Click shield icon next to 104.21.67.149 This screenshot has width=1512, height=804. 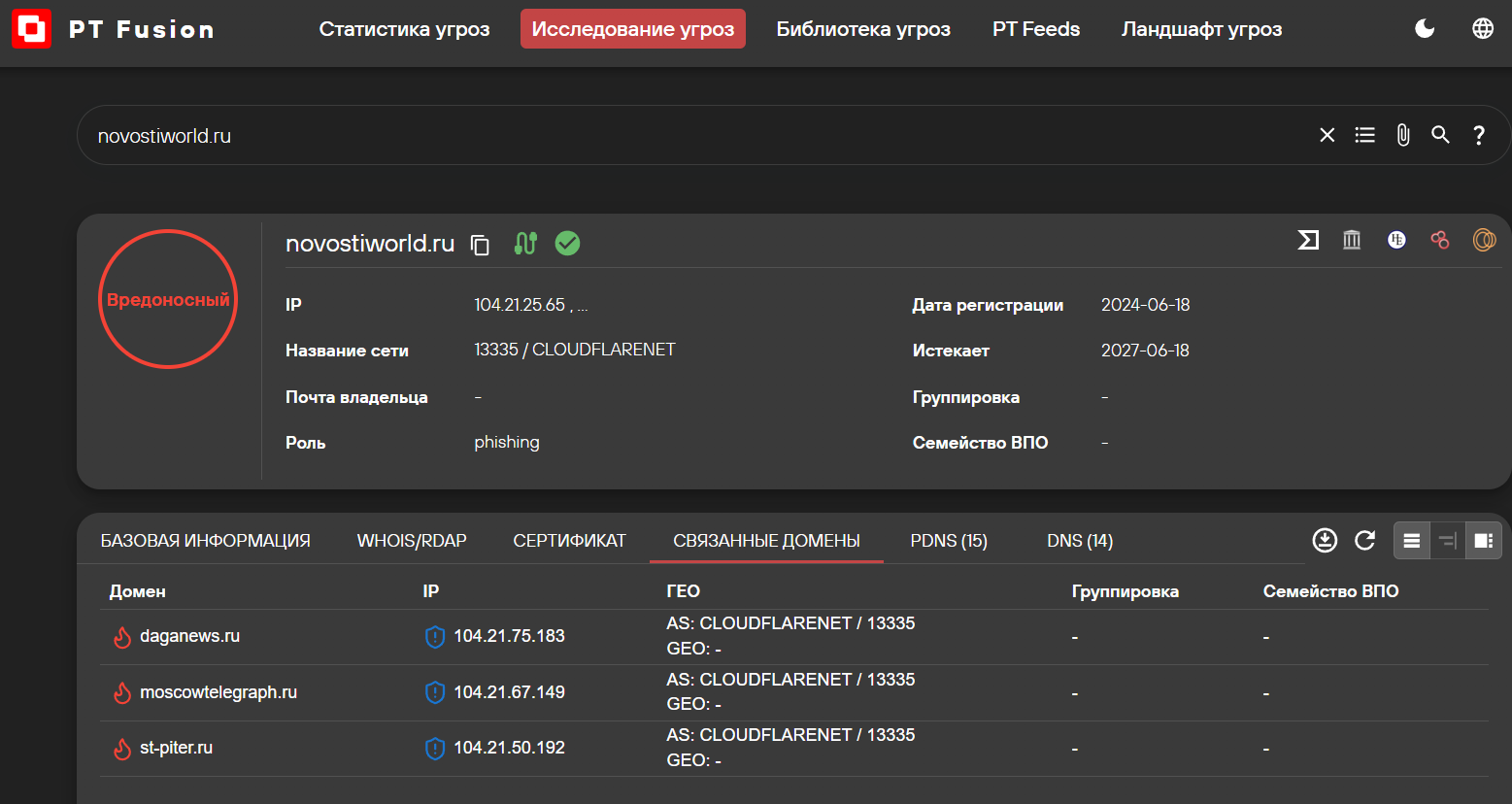tap(435, 693)
